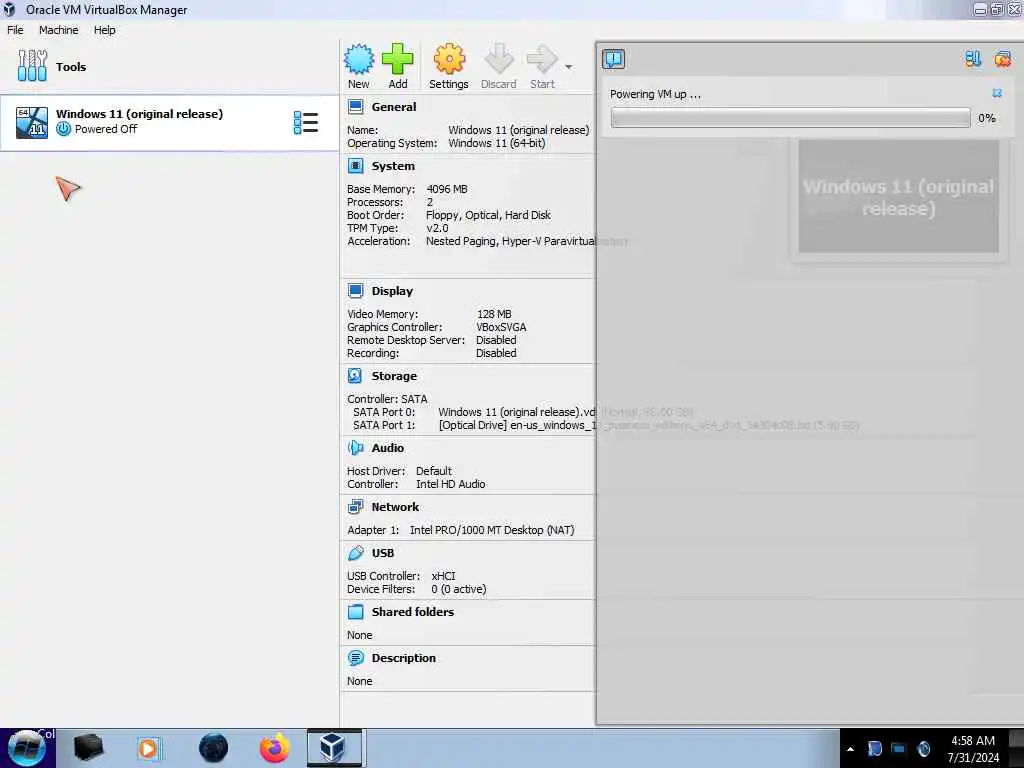Open the General section header link
Screen dimensions: 1024x768
click(x=394, y=107)
